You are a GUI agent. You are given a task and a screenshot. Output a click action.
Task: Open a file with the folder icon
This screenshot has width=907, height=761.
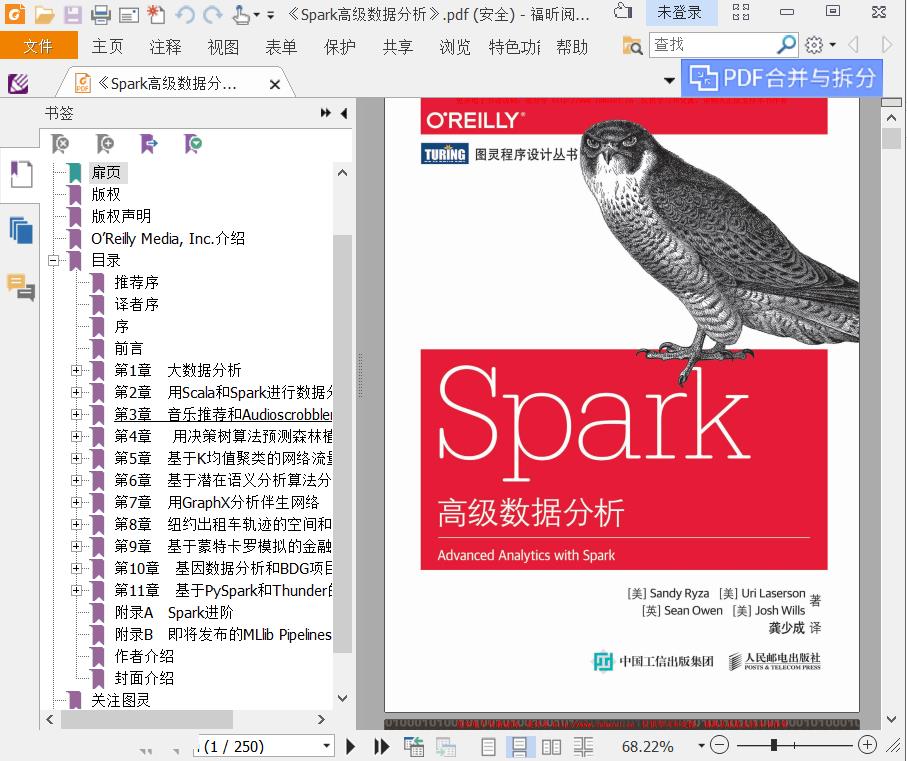44,14
